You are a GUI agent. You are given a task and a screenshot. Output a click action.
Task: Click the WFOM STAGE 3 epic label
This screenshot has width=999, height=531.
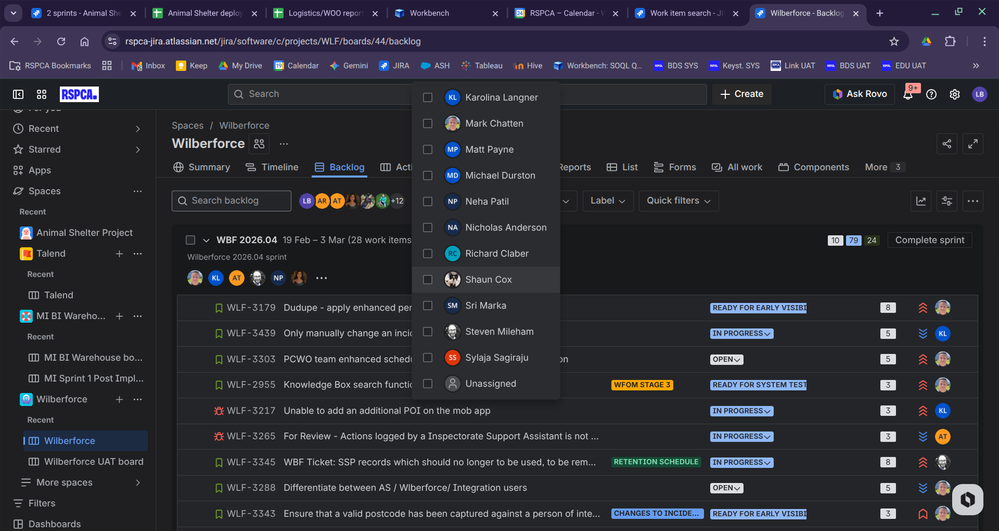point(642,385)
